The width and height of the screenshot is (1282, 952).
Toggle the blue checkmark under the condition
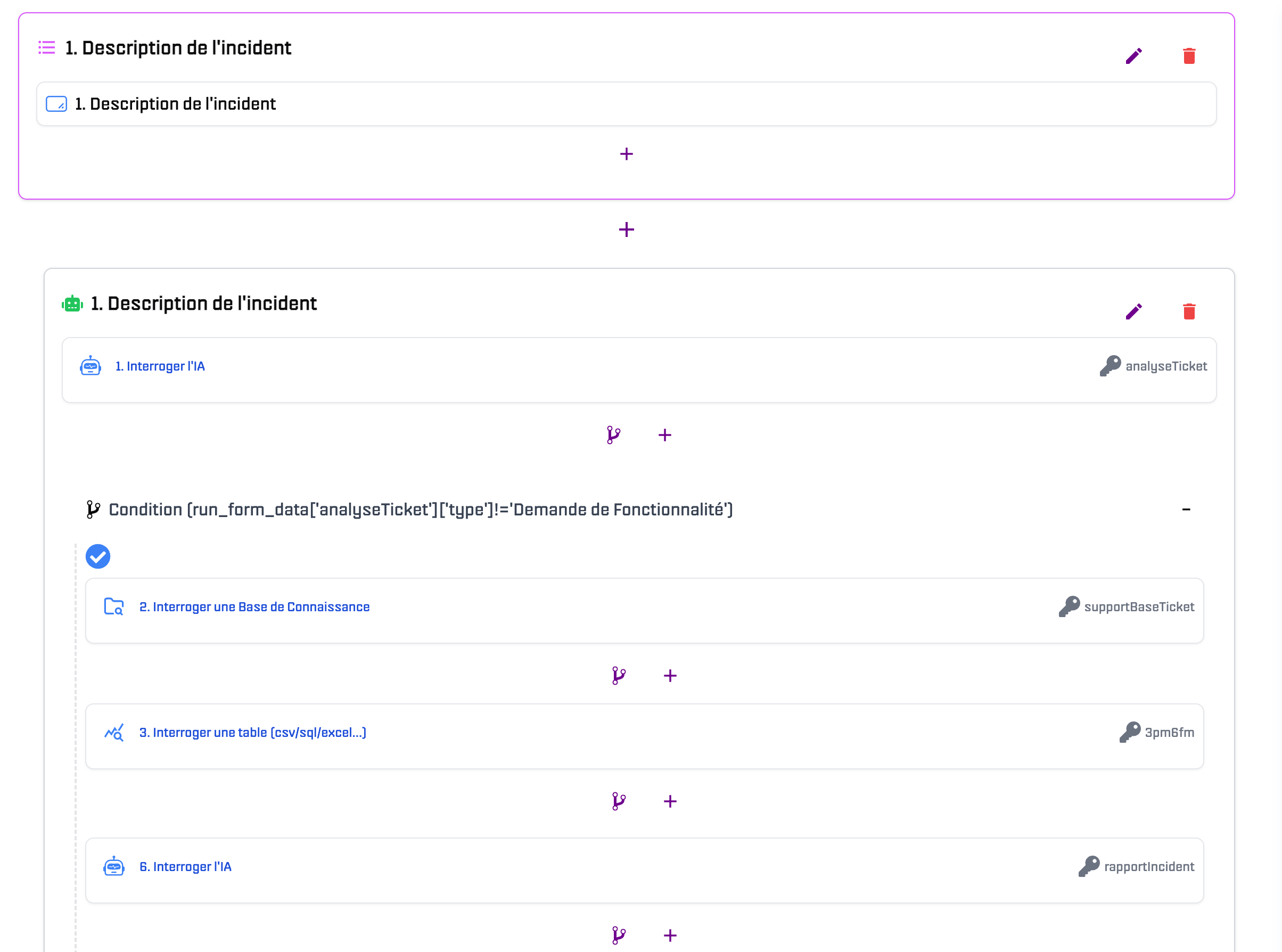(98, 556)
